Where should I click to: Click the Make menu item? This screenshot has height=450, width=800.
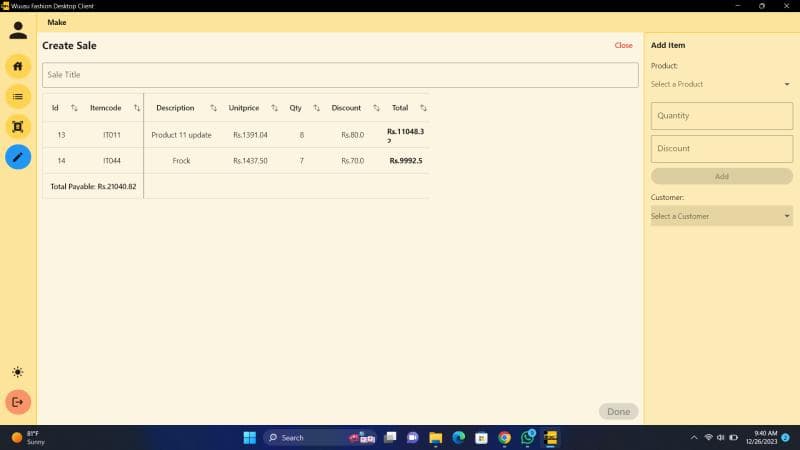pos(57,22)
